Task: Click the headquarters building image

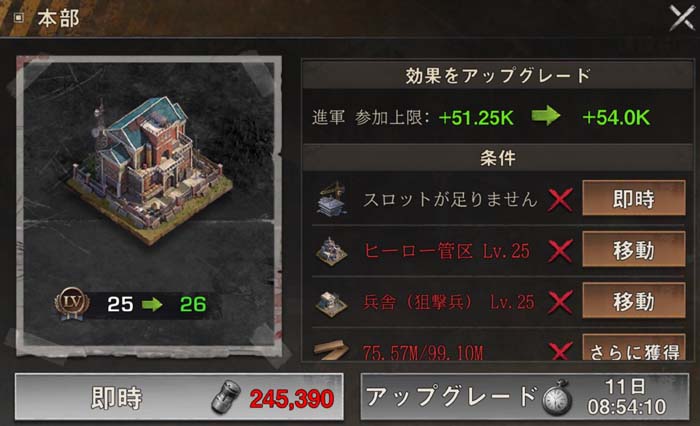Action: click(x=150, y=172)
